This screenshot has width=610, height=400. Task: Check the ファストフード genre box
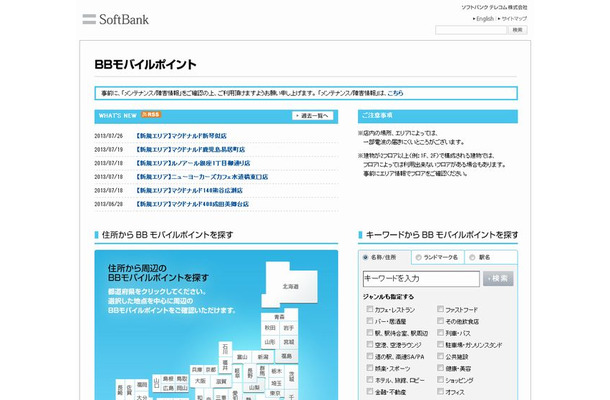pyautogui.click(x=440, y=309)
